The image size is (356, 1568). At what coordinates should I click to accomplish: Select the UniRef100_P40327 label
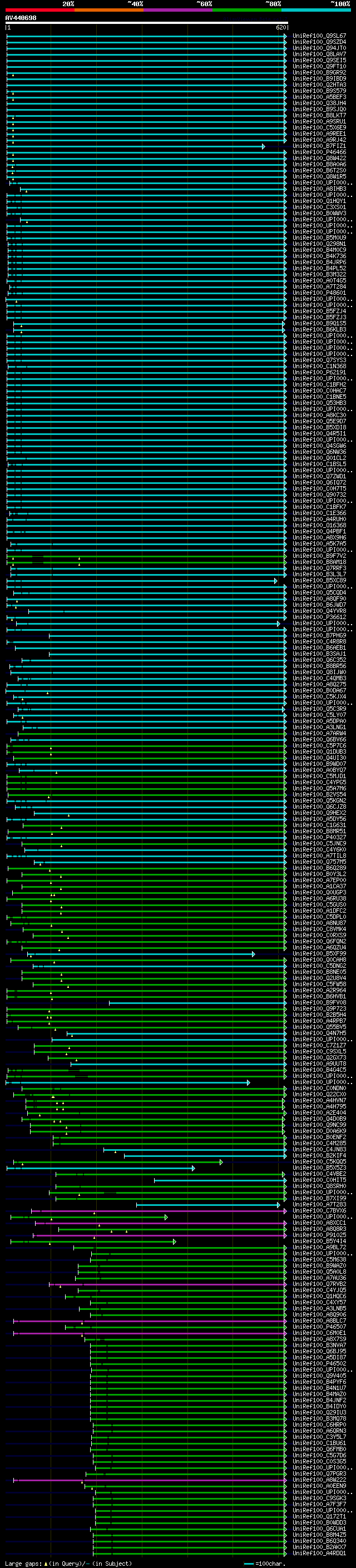tap(319, 837)
